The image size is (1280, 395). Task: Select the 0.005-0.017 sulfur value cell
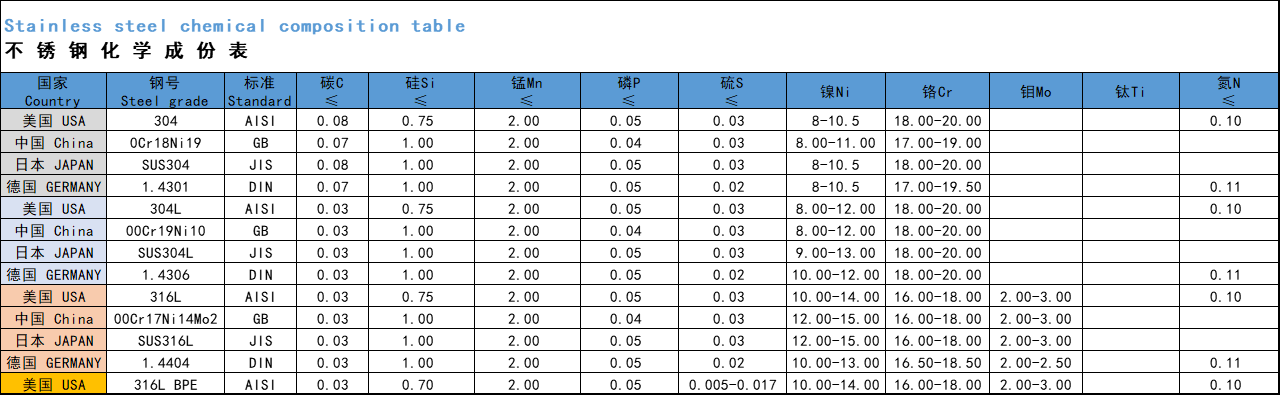pos(733,385)
